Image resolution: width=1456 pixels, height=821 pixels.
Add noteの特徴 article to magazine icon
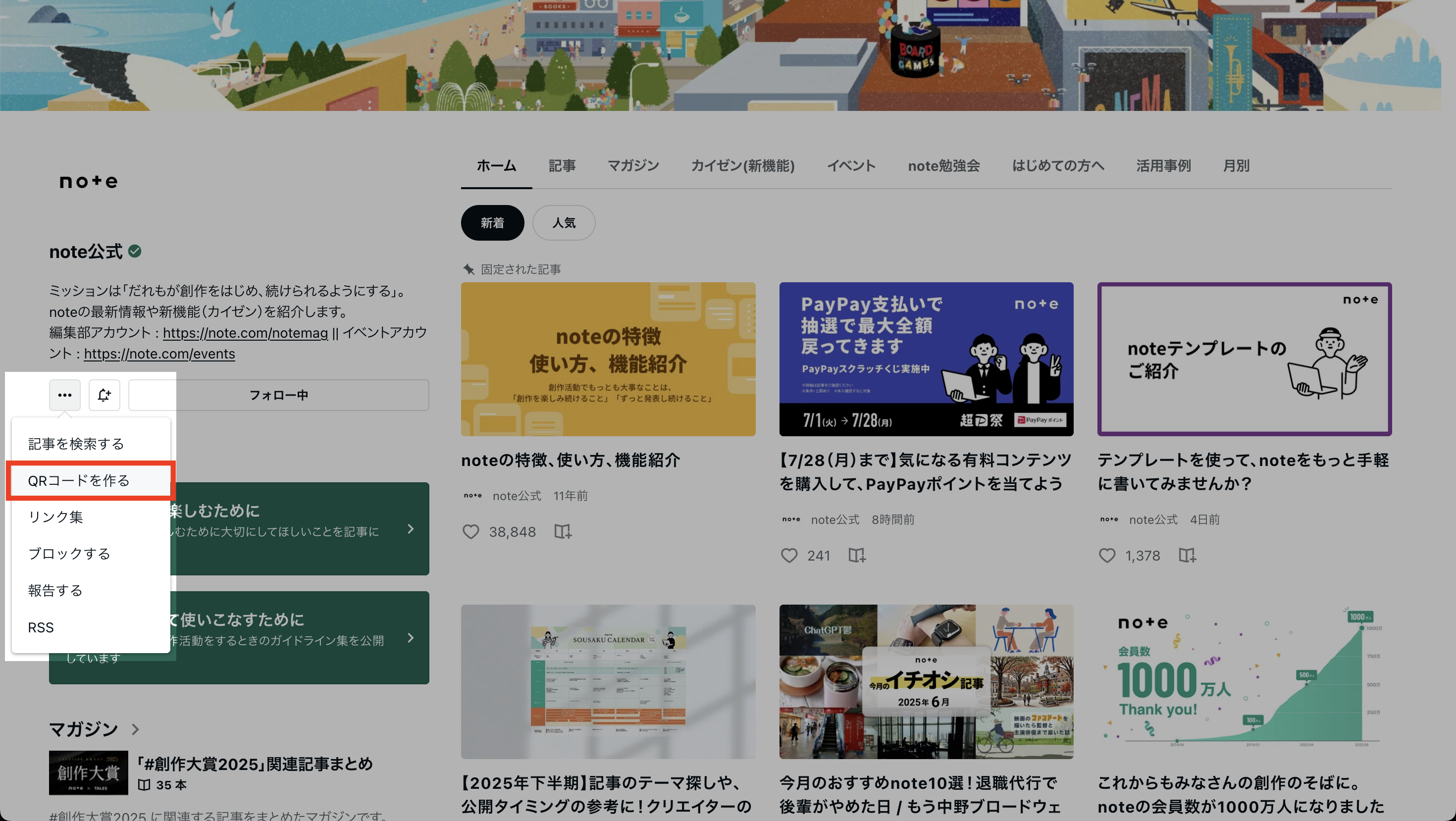coord(563,532)
